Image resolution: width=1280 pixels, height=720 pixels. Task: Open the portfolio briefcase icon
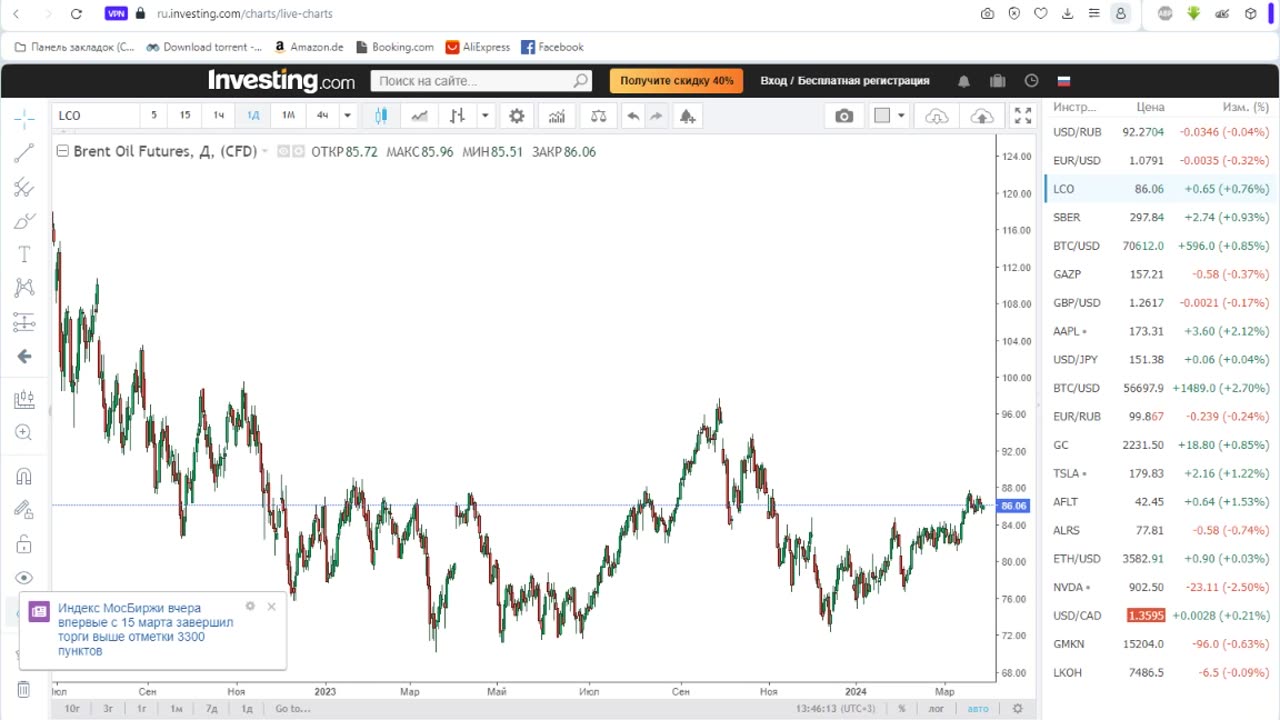click(x=997, y=81)
